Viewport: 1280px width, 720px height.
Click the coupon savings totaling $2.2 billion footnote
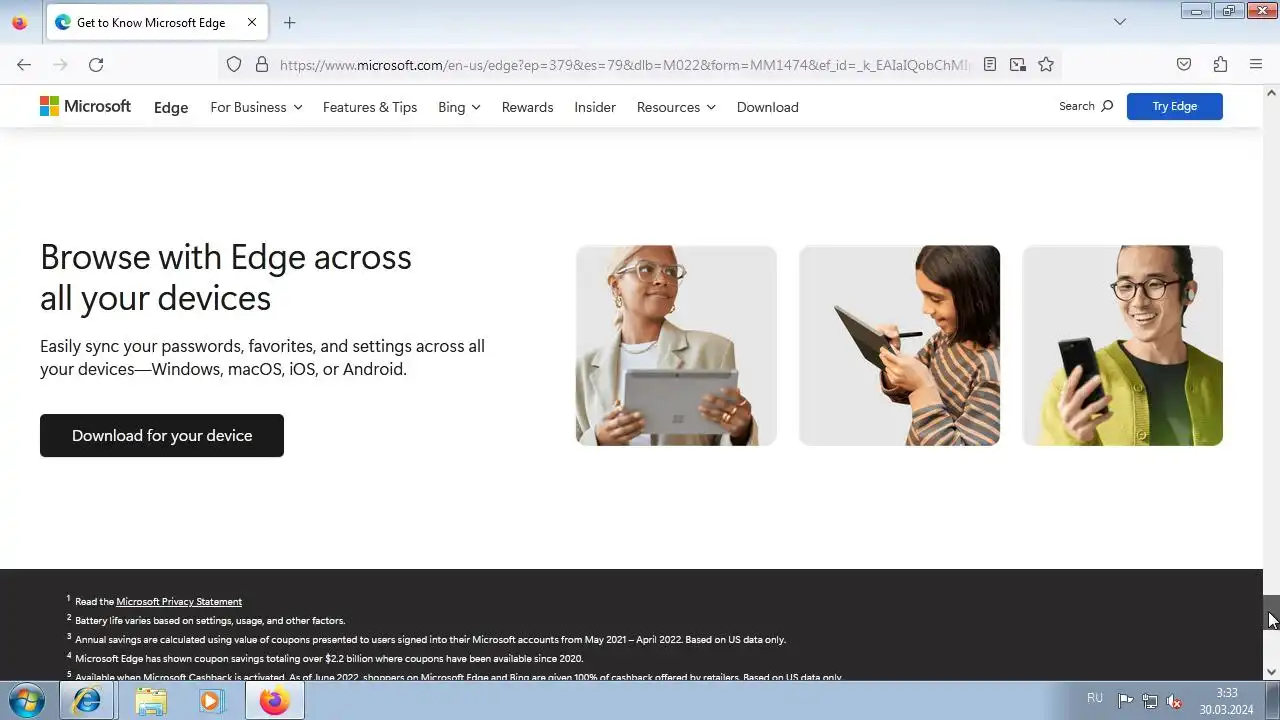click(329, 658)
